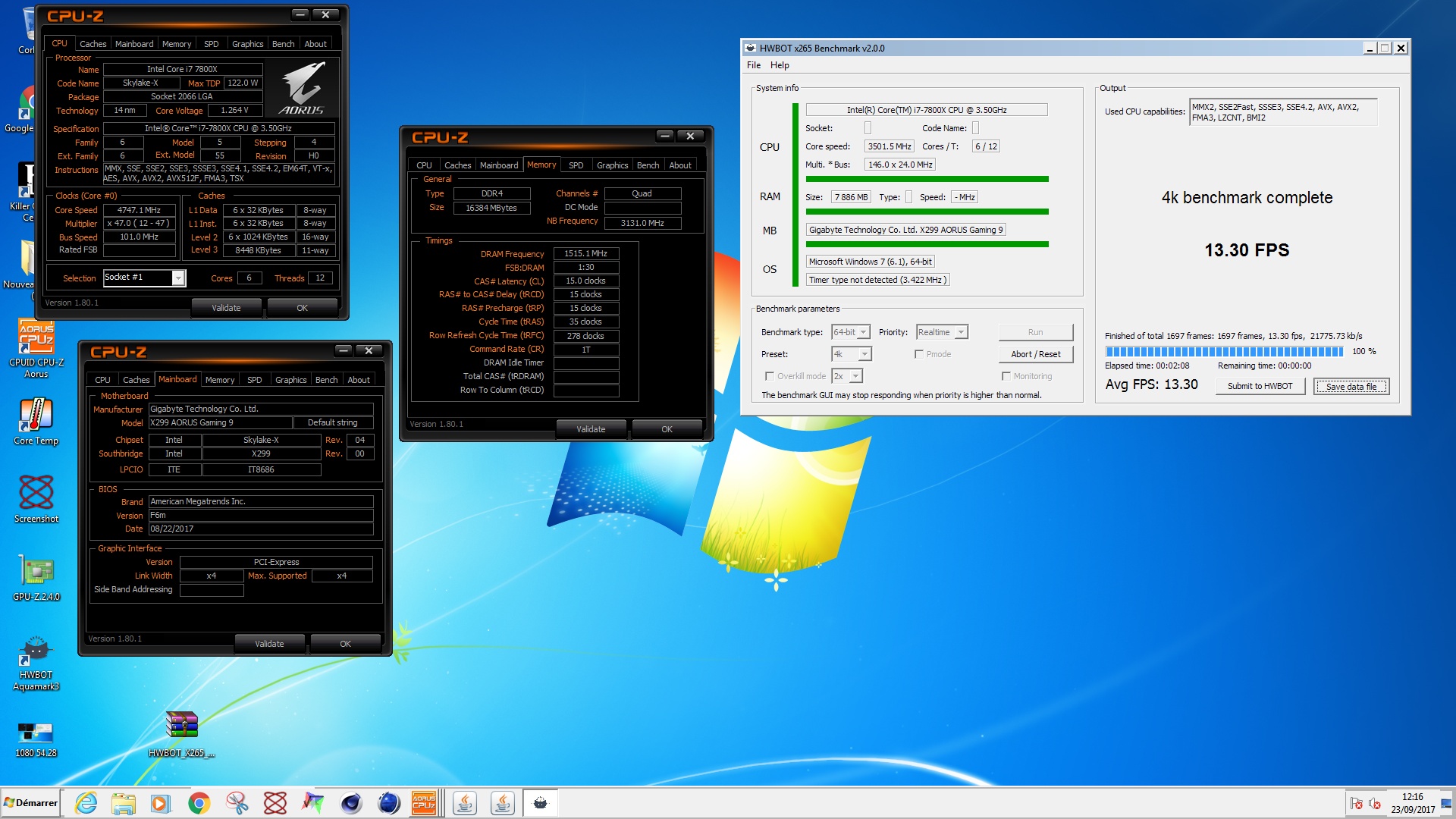Click the Abort / Reset button

click(1036, 354)
